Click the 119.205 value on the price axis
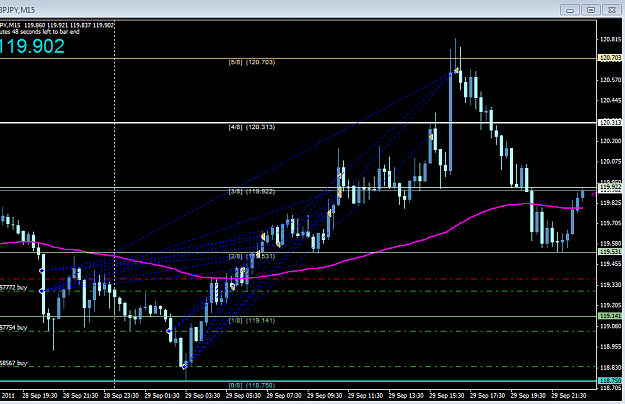The image size is (625, 404). (610, 305)
